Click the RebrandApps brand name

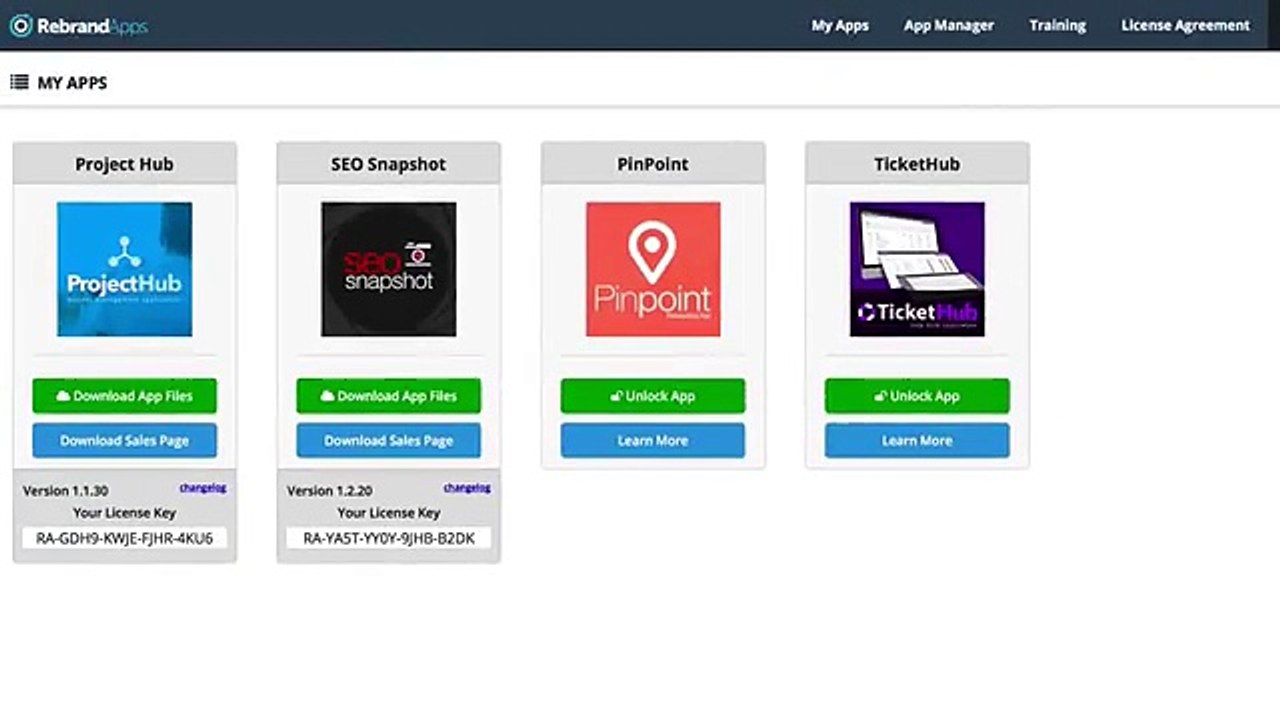[x=92, y=26]
